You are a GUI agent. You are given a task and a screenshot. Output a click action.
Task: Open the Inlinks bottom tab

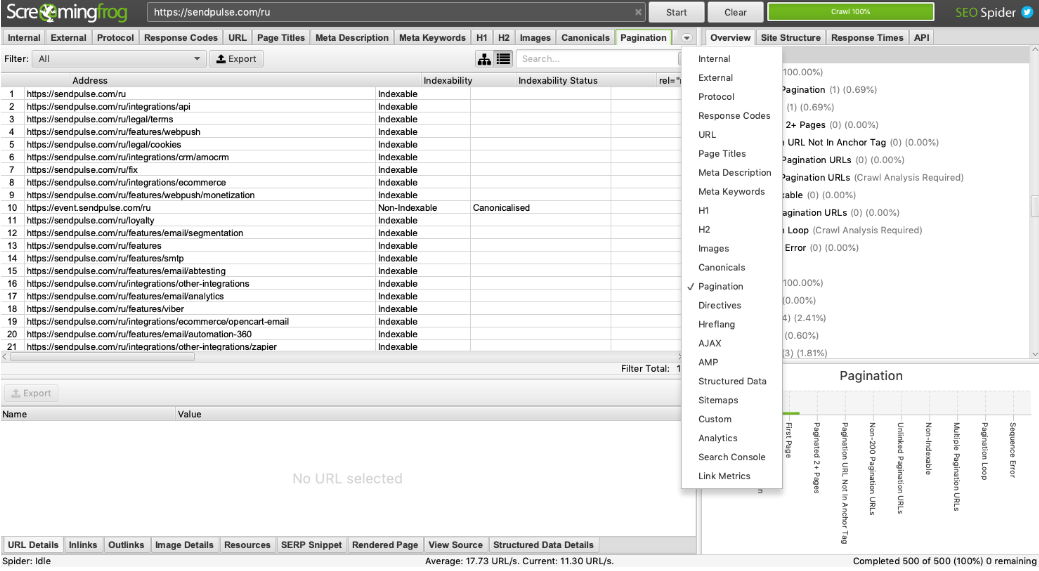point(83,545)
